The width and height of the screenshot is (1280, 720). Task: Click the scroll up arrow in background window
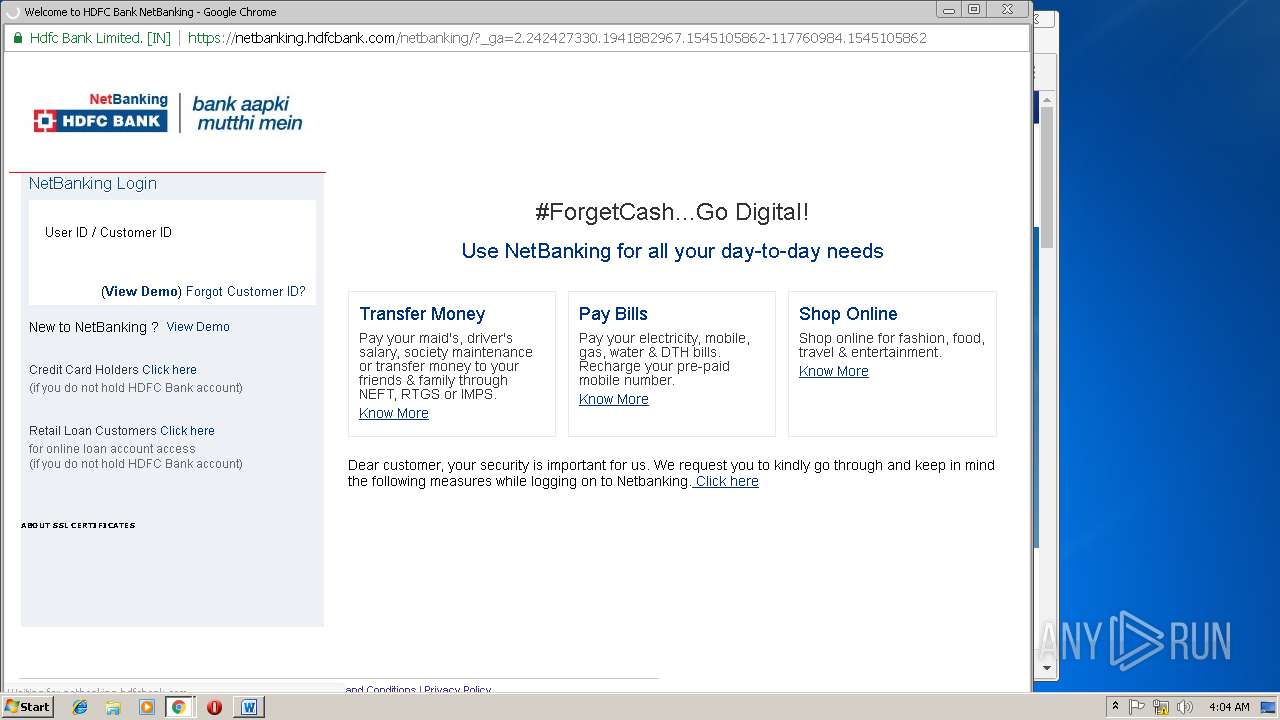[x=1047, y=99]
